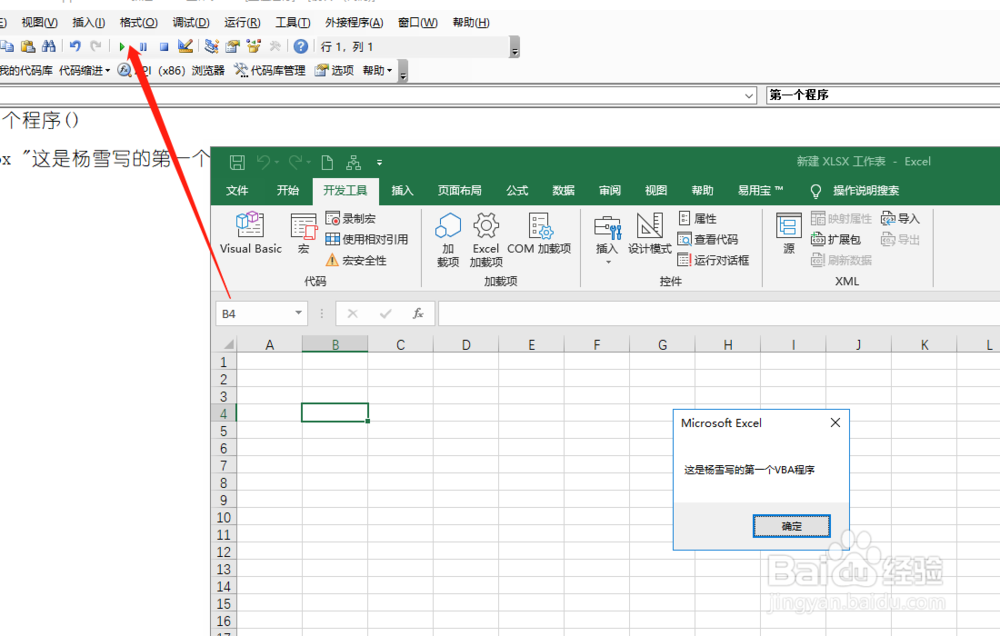Screen dimensions: 1000x636
Task: Click the Paste icon in VBA toolbar
Action: (x=27, y=46)
